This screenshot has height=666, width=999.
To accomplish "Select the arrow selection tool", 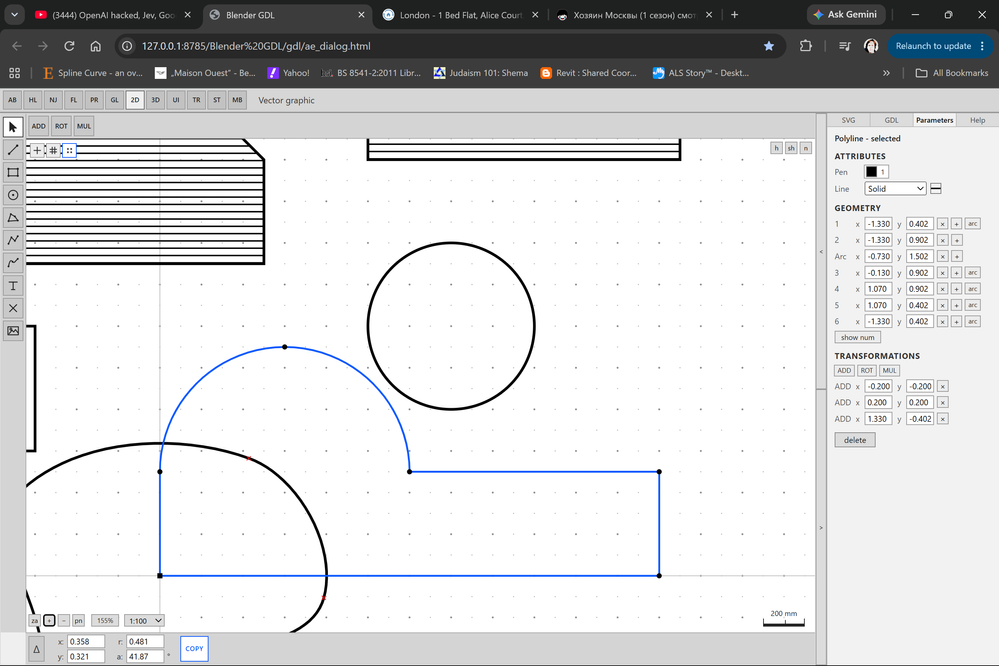I will point(13,127).
